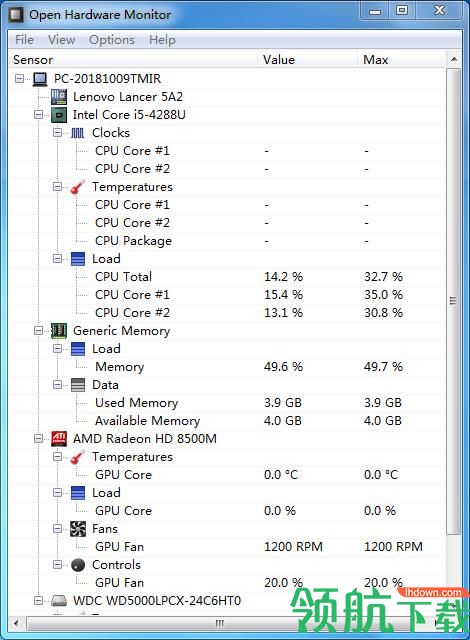This screenshot has width=470, height=640.
Task: Select CPU Core #1 under Clocks
Action: point(227,151)
